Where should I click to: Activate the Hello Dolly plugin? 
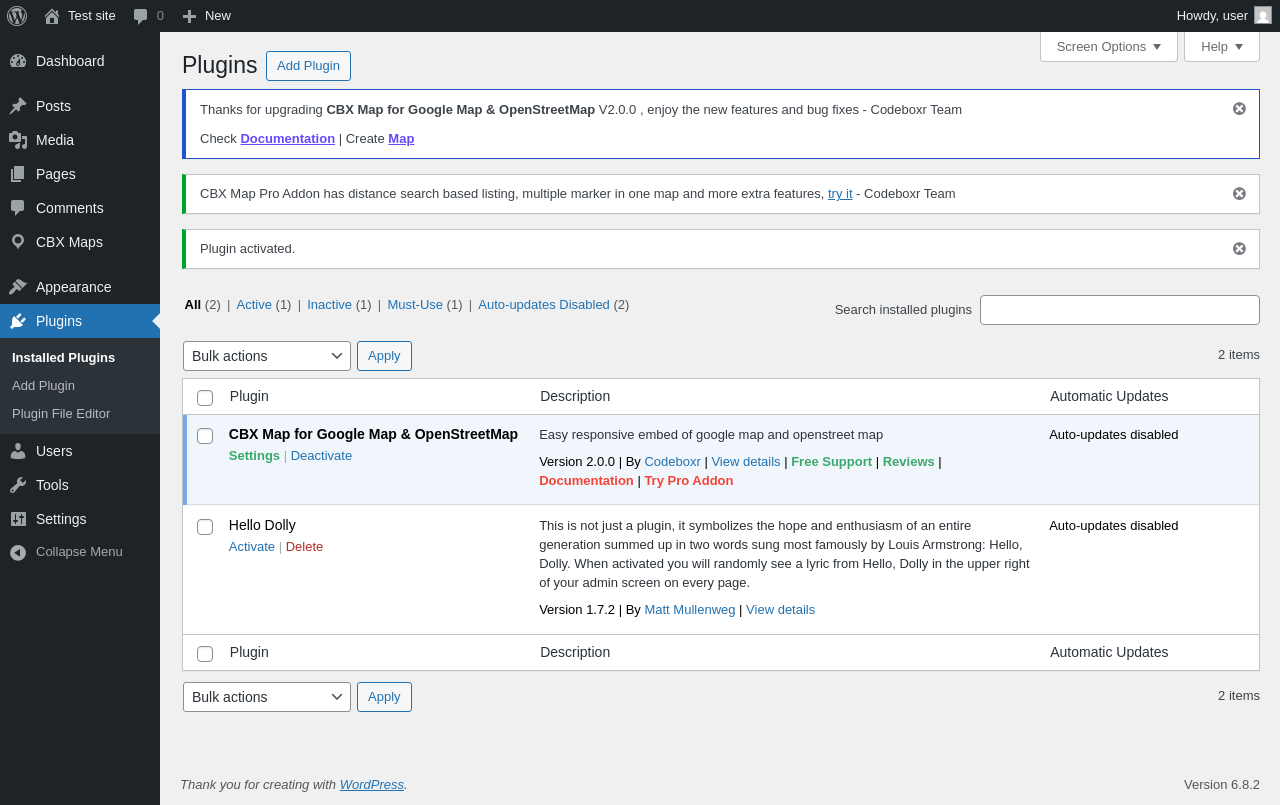252,547
